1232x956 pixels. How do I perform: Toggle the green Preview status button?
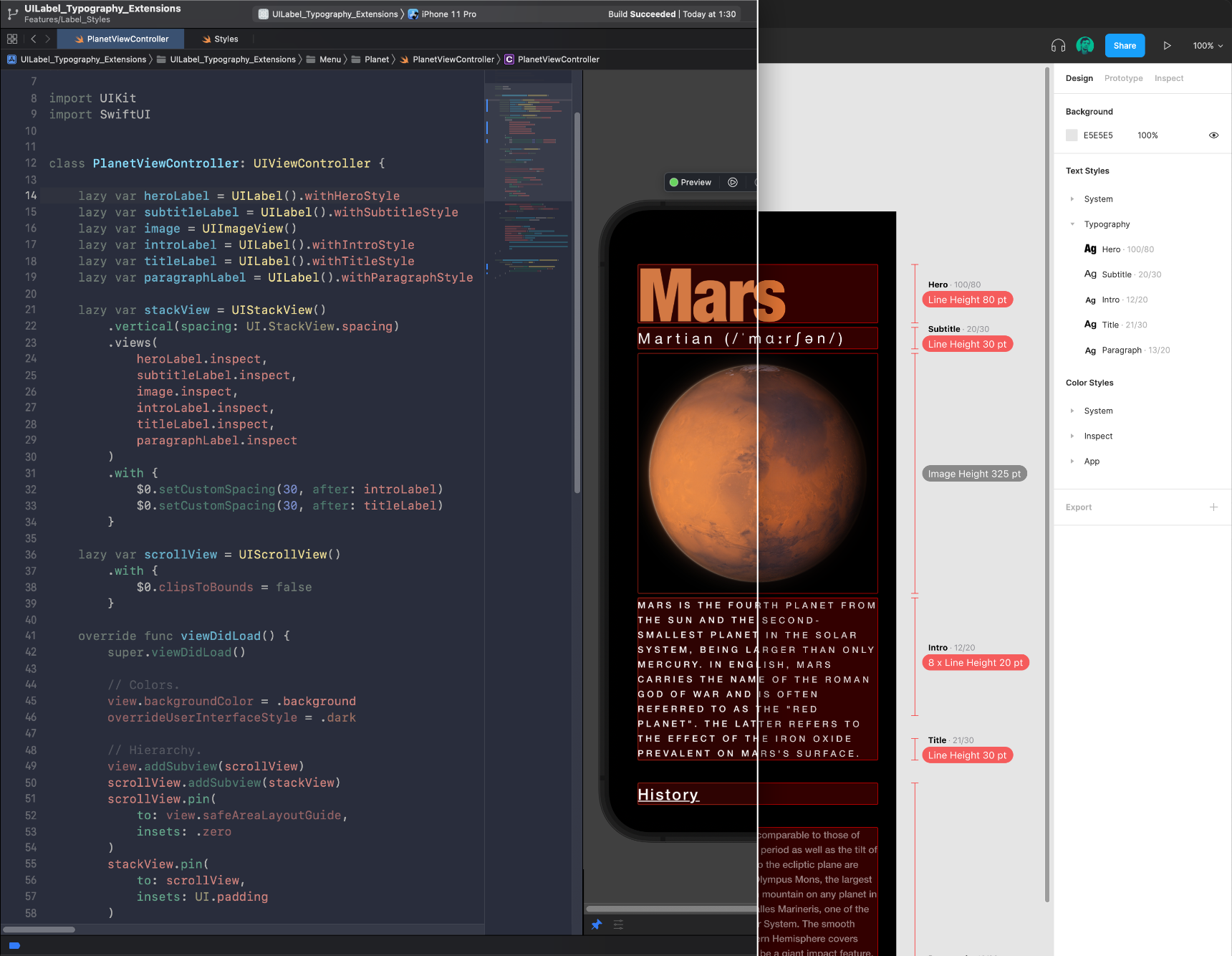pyautogui.click(x=690, y=182)
